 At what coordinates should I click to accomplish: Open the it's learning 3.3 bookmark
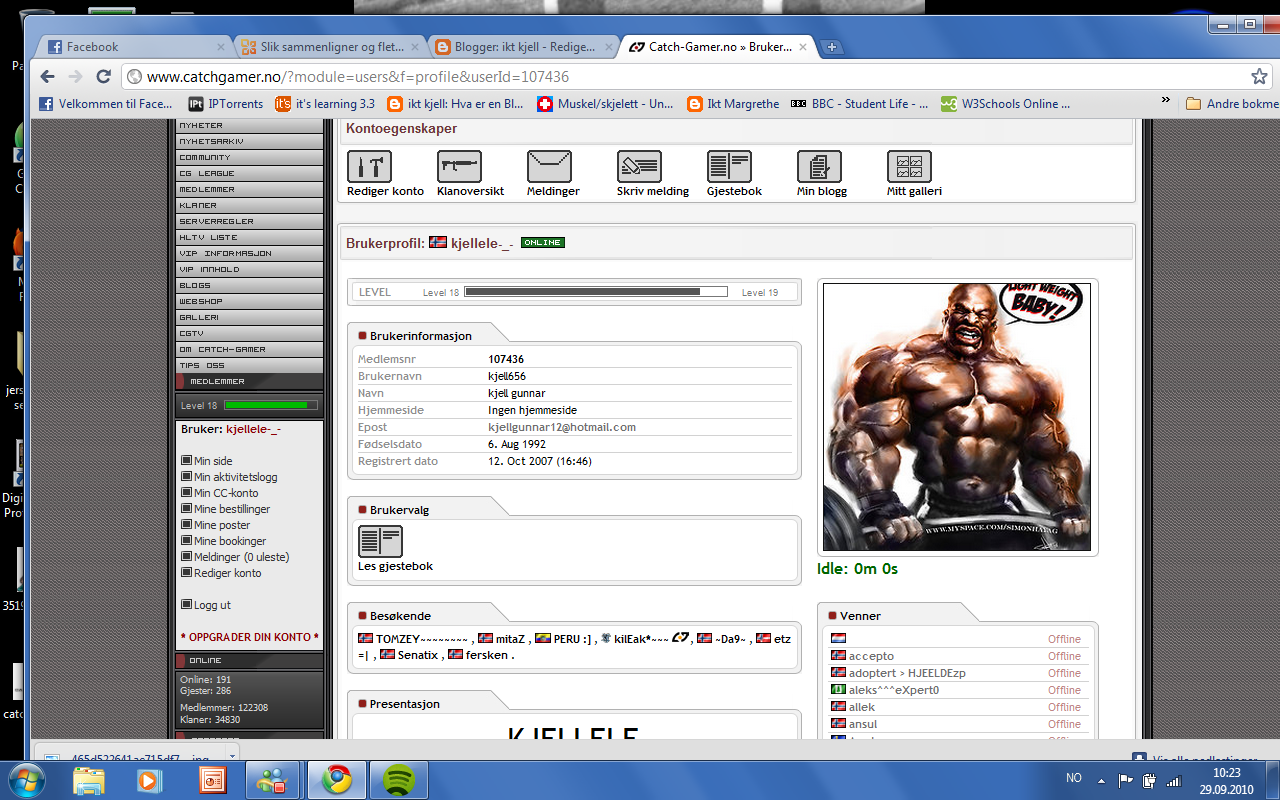325,103
